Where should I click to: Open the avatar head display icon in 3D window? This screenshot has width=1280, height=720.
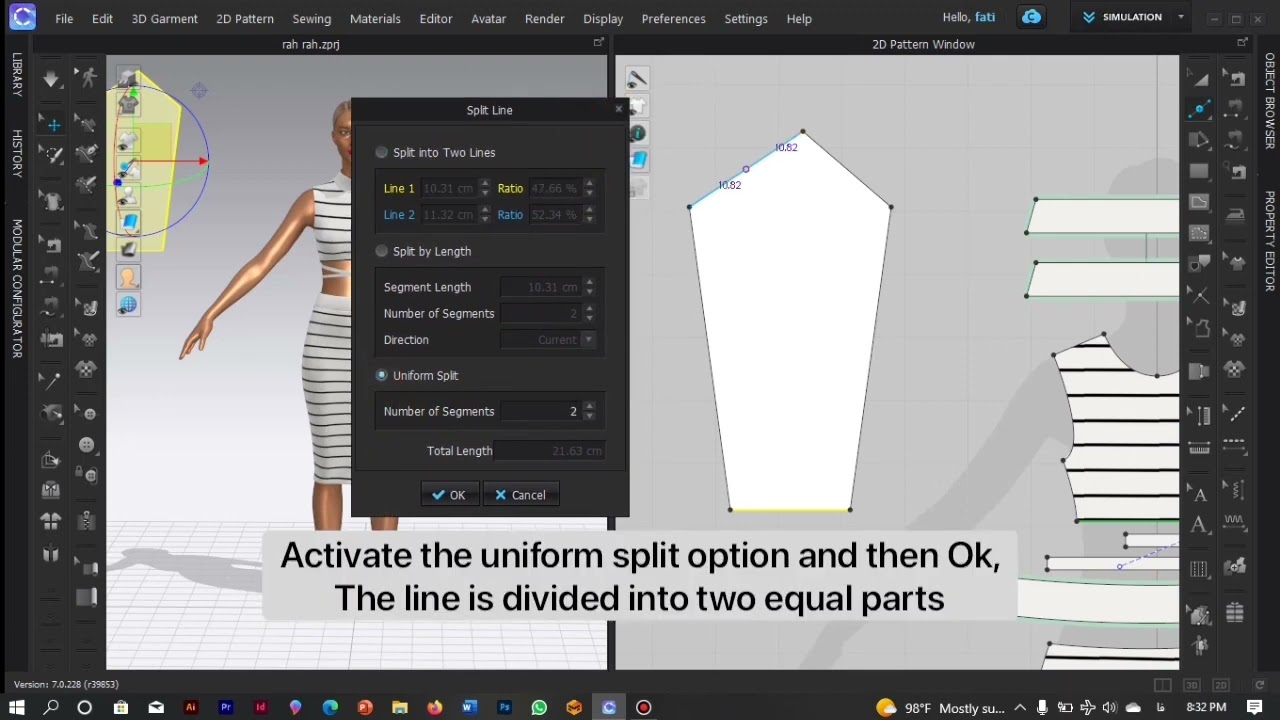click(x=128, y=277)
